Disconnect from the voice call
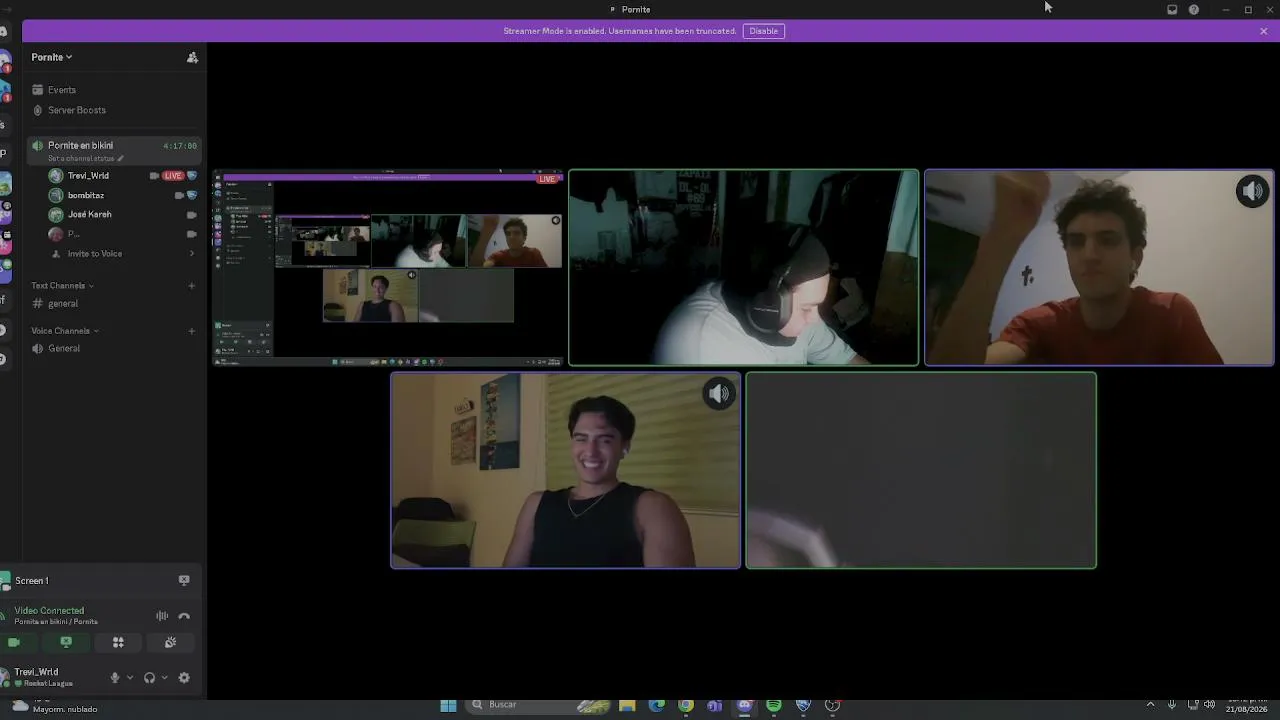Viewport: 1280px width, 720px height. point(184,616)
